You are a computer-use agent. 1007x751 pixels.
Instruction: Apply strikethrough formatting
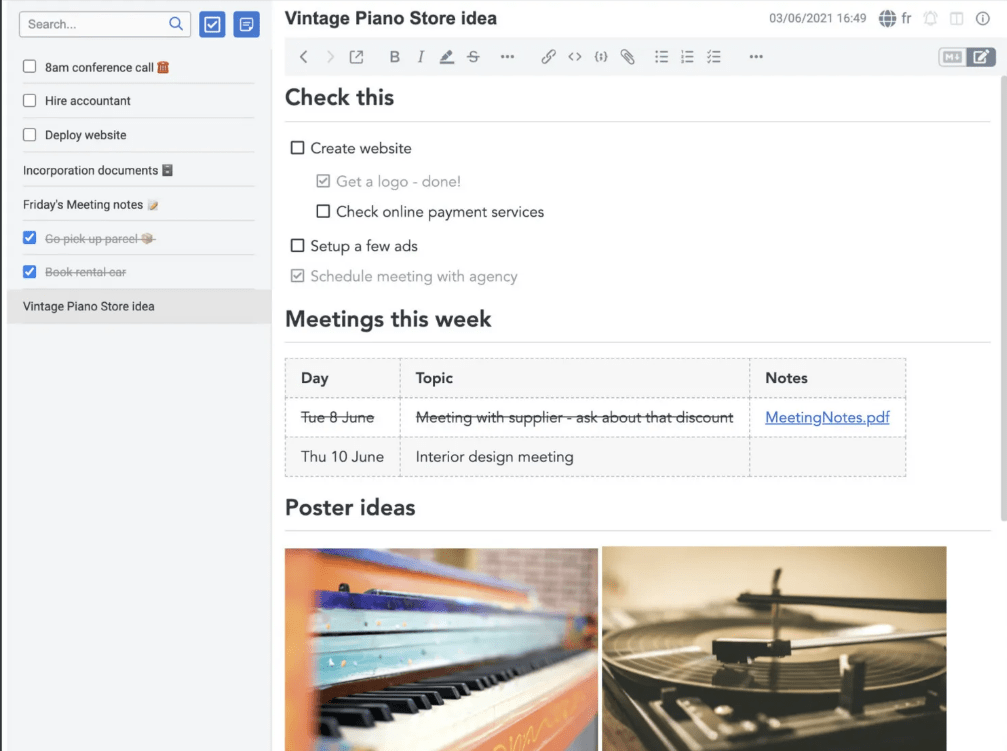coord(473,57)
